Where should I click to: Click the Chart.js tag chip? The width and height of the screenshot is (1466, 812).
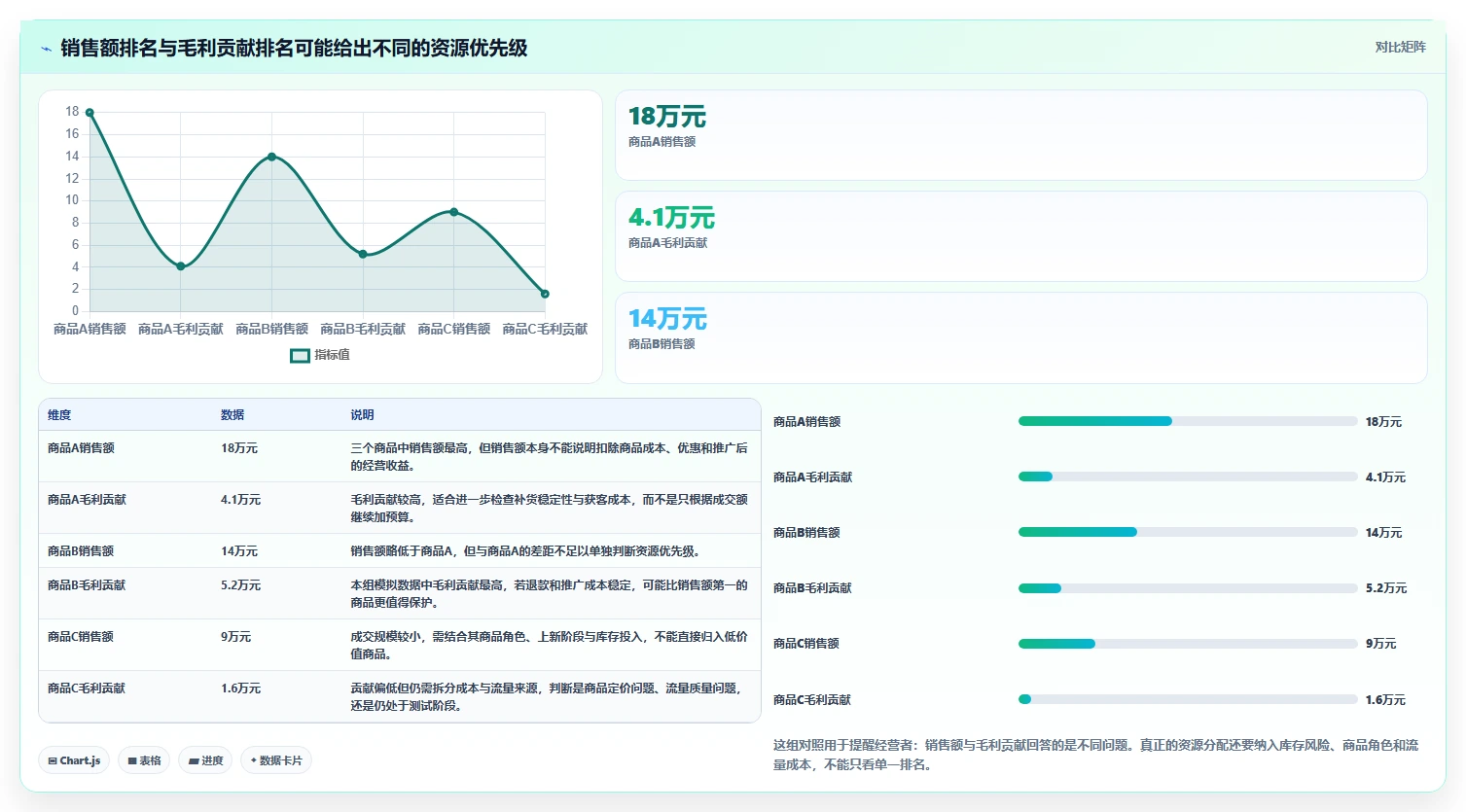coord(74,760)
